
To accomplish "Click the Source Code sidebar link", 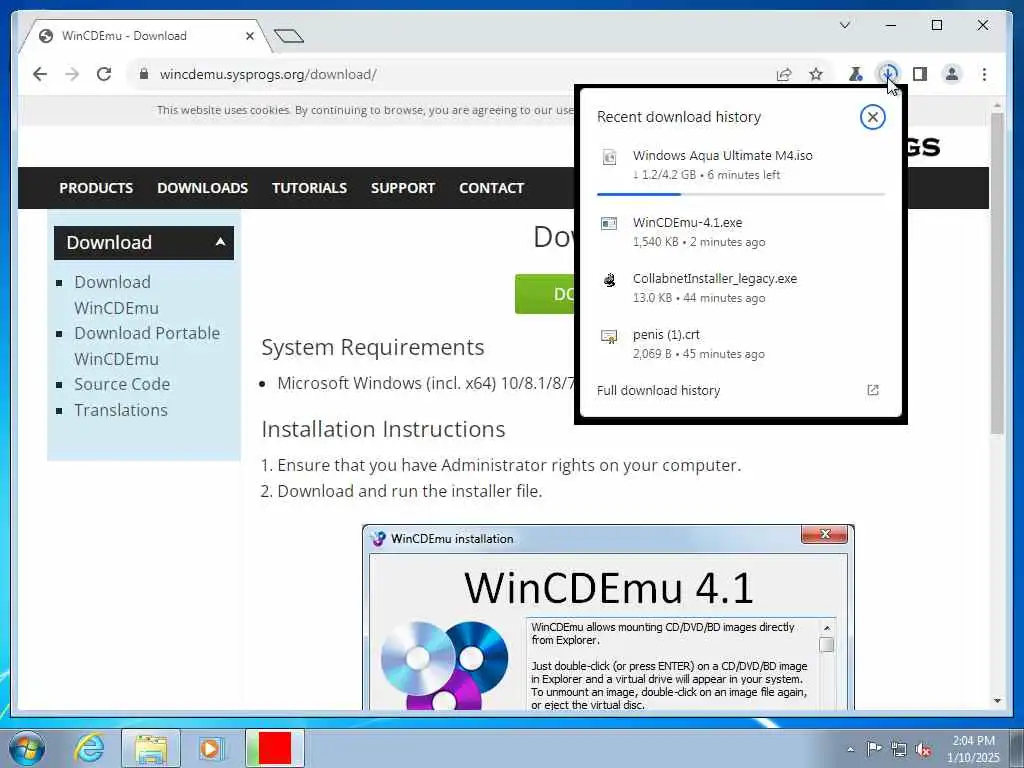I will point(122,384).
